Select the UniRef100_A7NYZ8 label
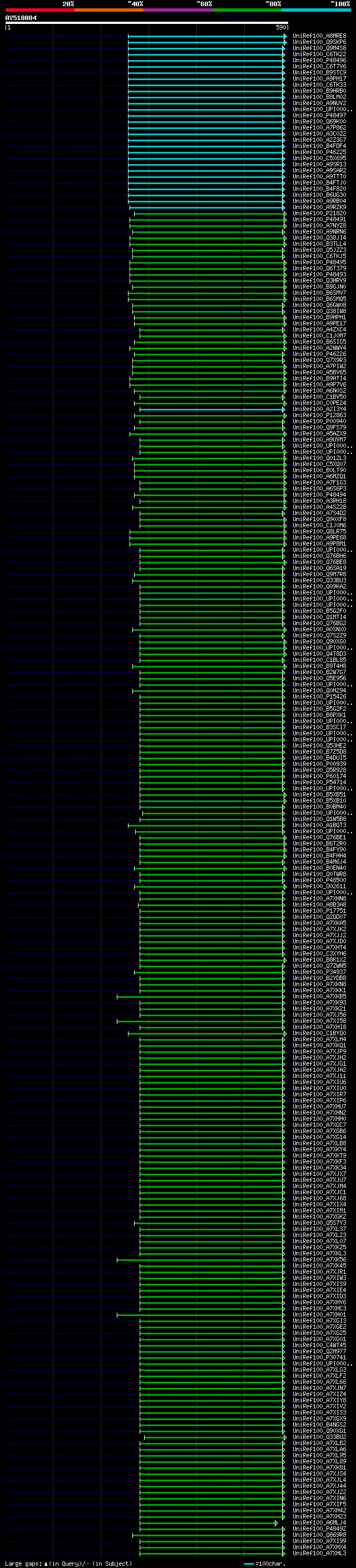 tap(319, 226)
